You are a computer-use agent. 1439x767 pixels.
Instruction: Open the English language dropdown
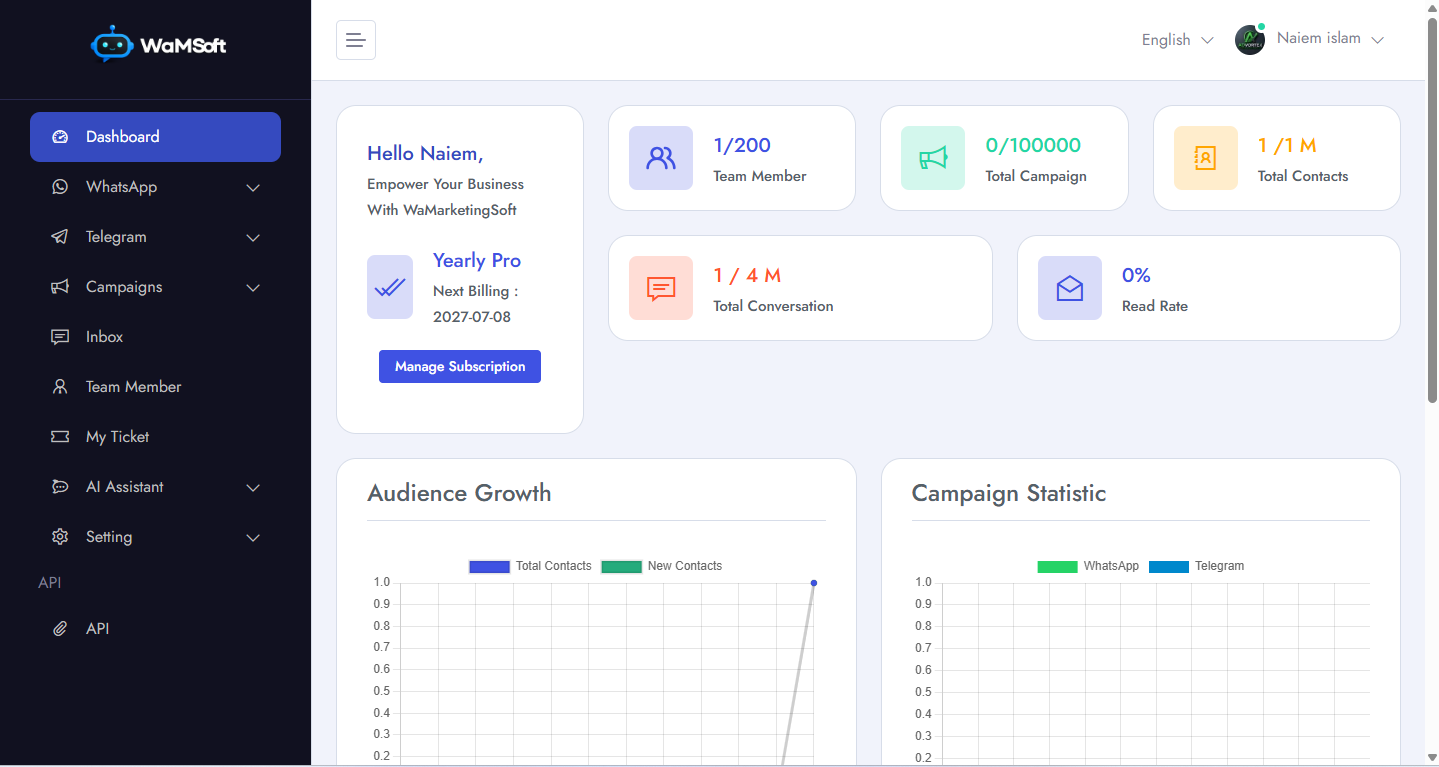(x=1177, y=40)
